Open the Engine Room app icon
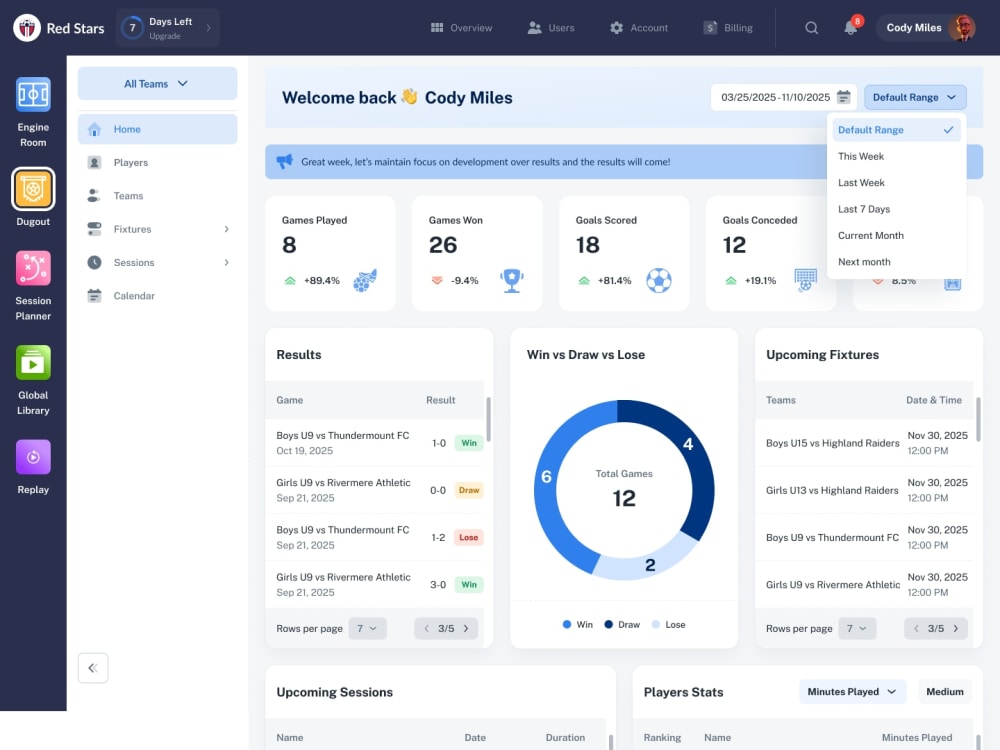1000x750 pixels. [x=33, y=94]
